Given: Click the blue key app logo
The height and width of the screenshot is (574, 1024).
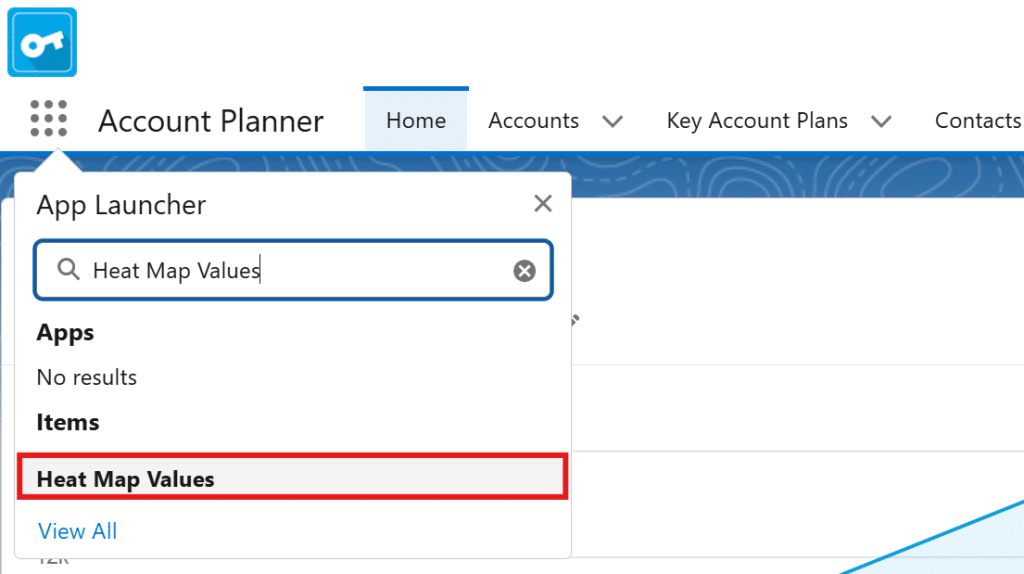Looking at the screenshot, I should click(x=42, y=42).
